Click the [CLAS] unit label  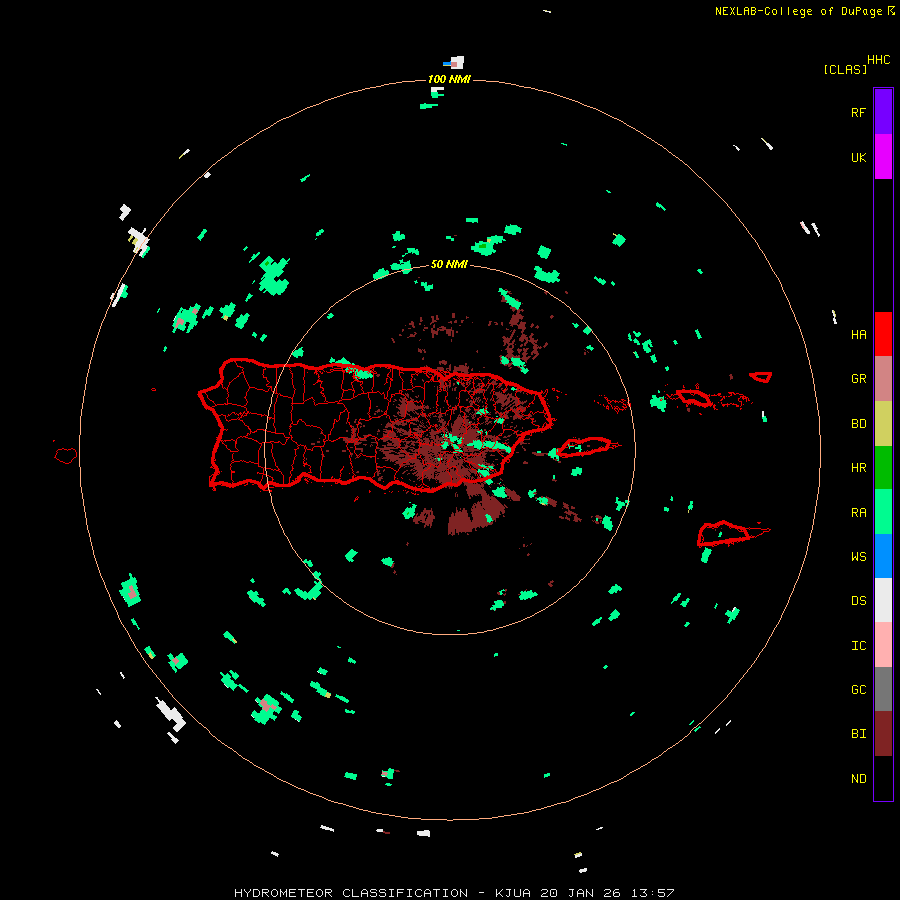click(845, 69)
